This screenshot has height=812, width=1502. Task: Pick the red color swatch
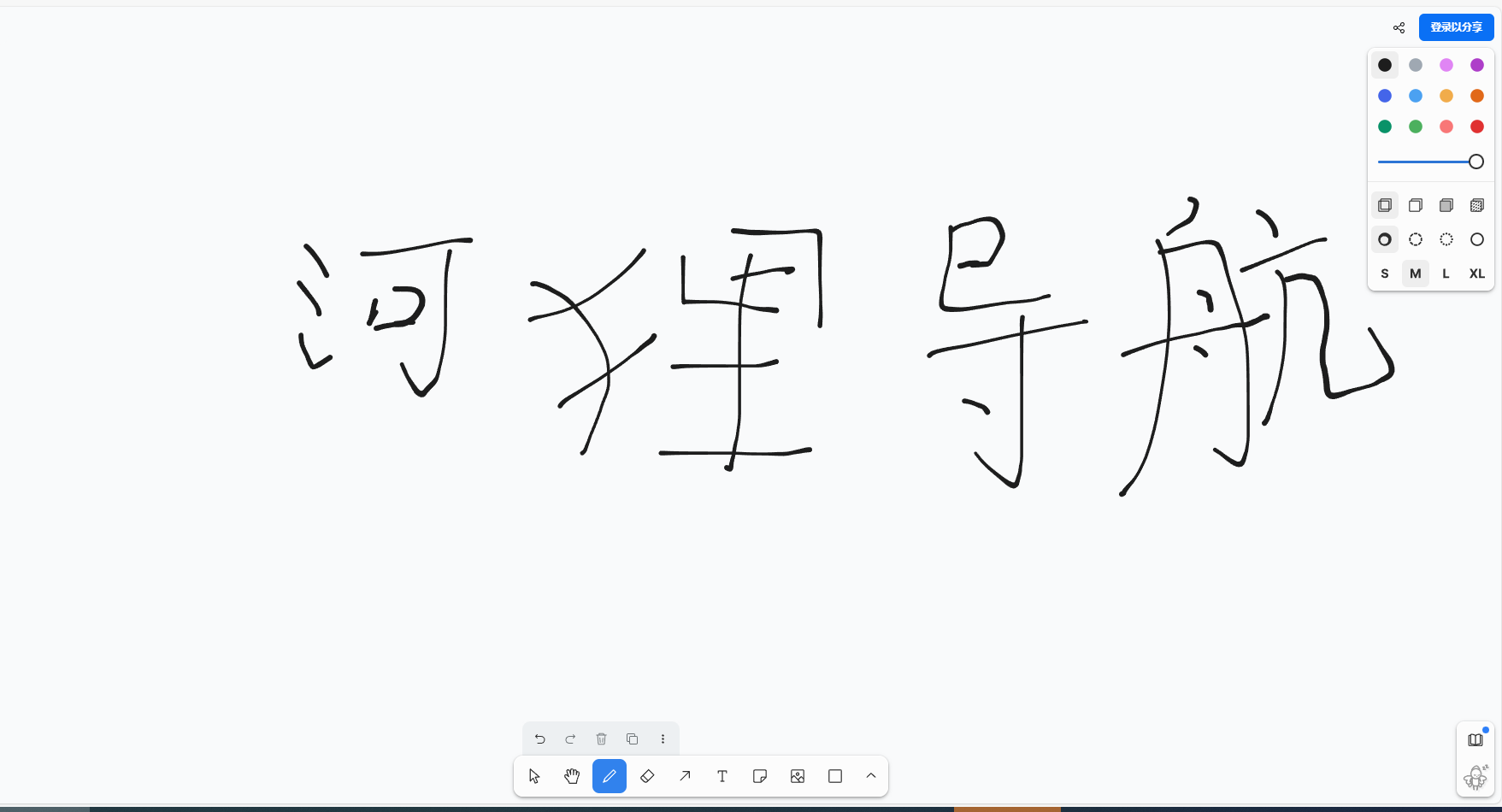[x=1476, y=127]
